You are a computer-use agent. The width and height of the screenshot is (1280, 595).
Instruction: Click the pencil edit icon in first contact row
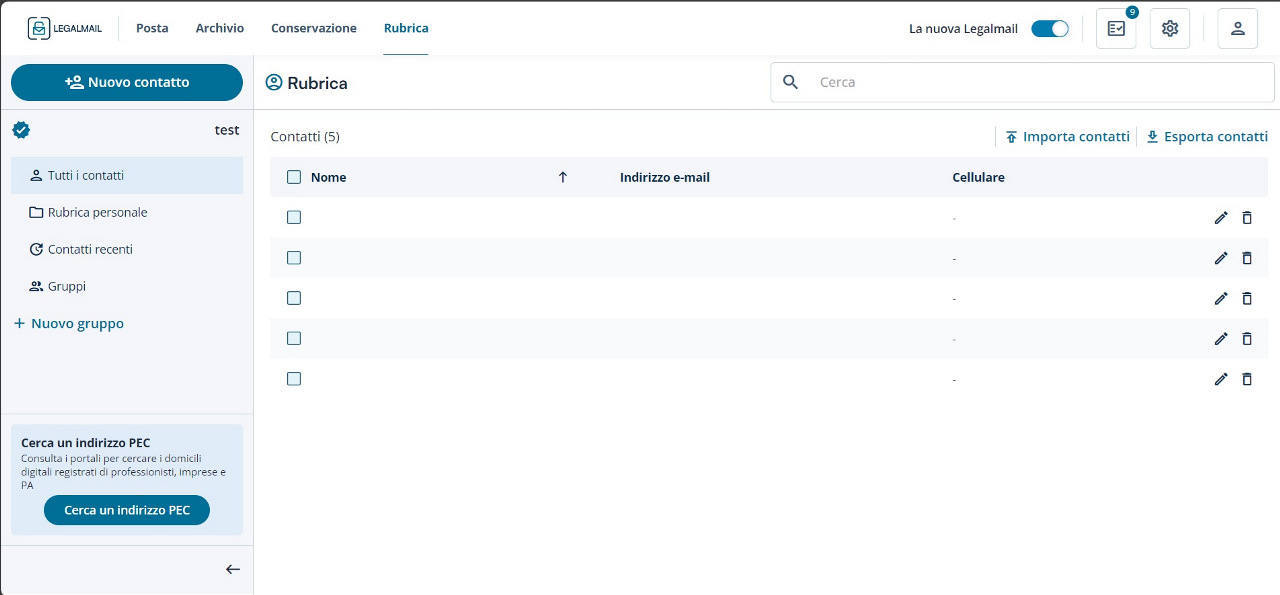click(x=1220, y=218)
